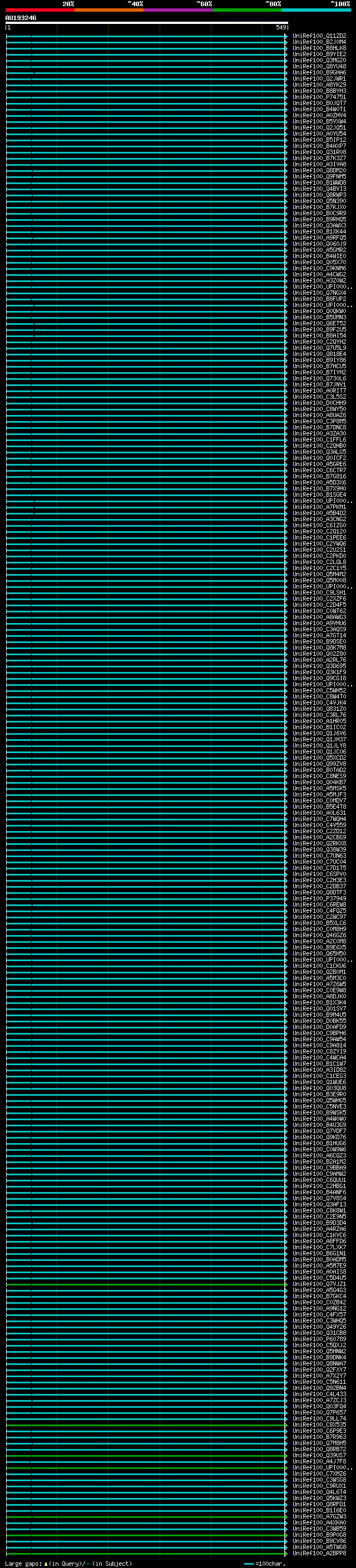This screenshot has height=1568, width=356.
Task: Select hit label UniRef100_Q5N390
Action: click(x=319, y=201)
